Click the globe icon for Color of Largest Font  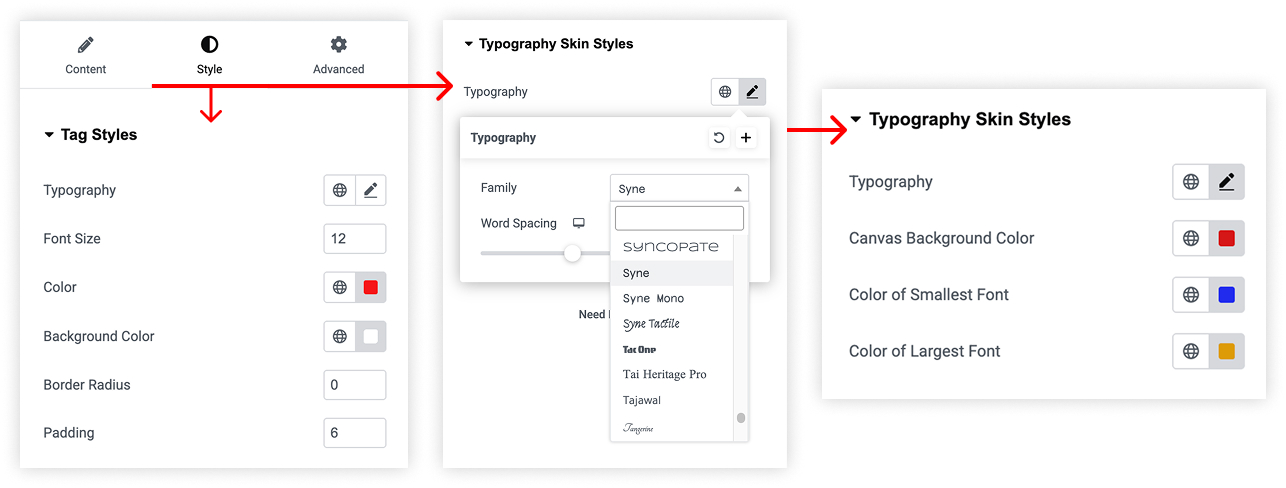1190,351
